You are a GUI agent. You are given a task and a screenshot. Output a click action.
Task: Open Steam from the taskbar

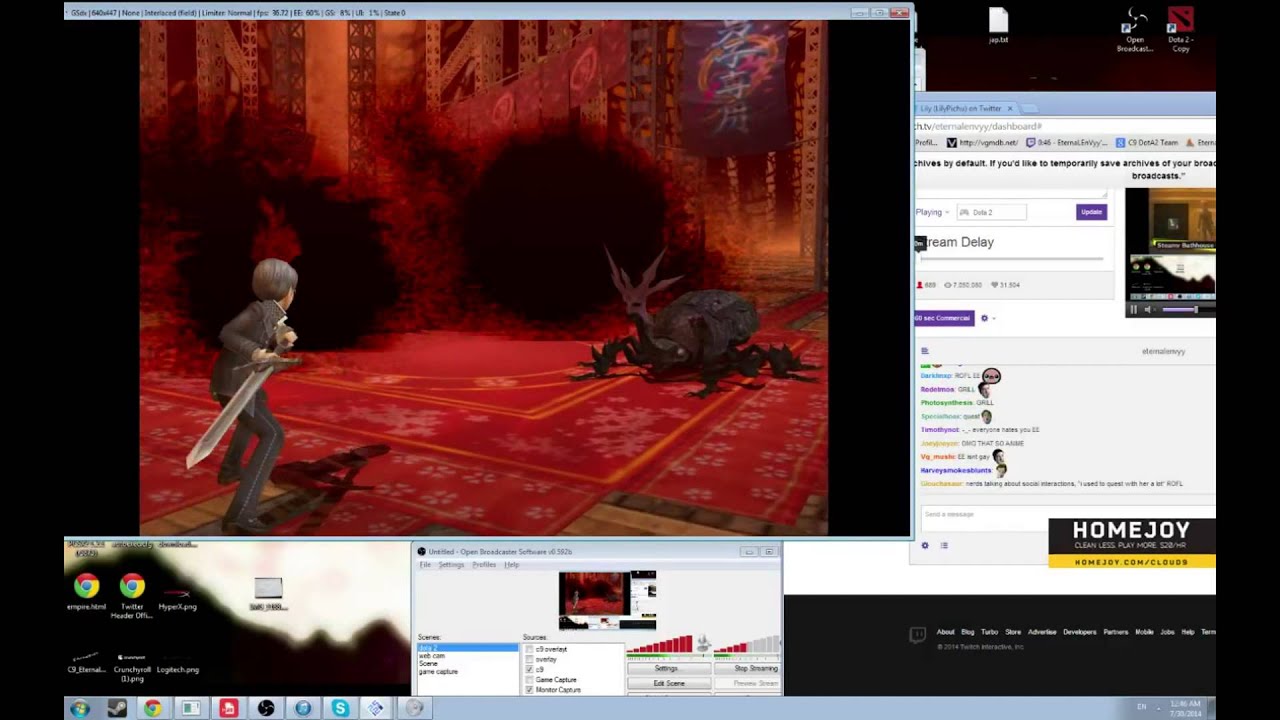pyautogui.click(x=117, y=708)
